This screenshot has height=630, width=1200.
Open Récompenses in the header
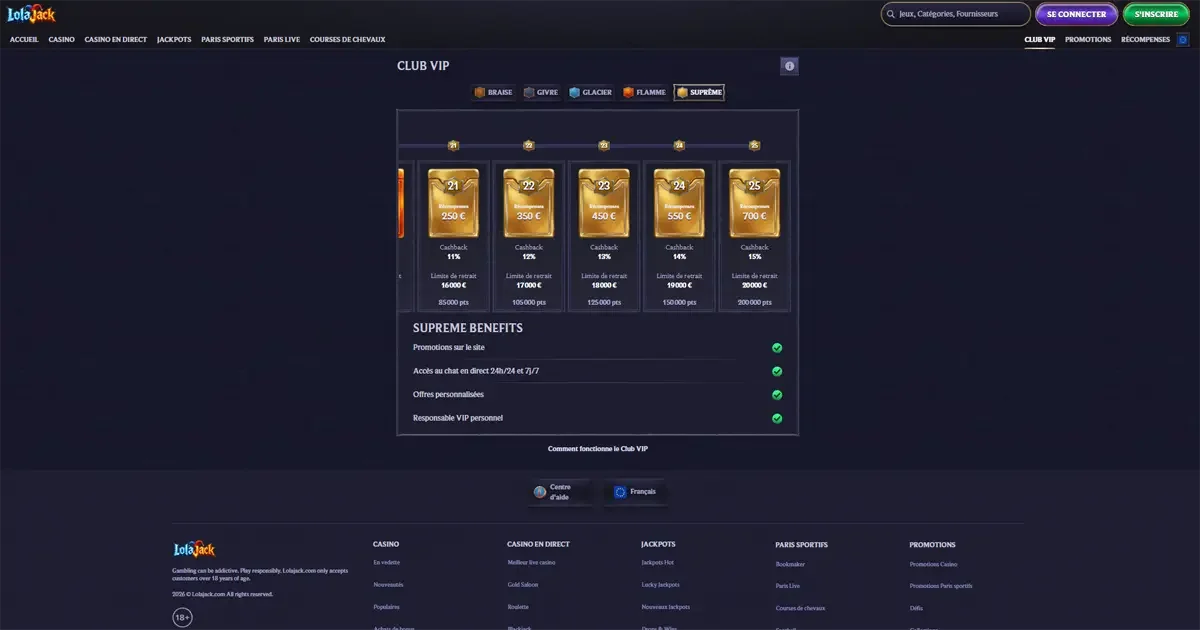pyautogui.click(x=1146, y=40)
